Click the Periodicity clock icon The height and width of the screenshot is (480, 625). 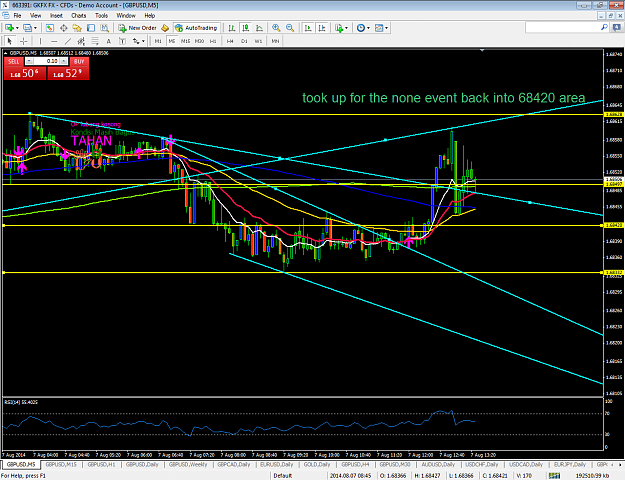pyautogui.click(x=361, y=28)
